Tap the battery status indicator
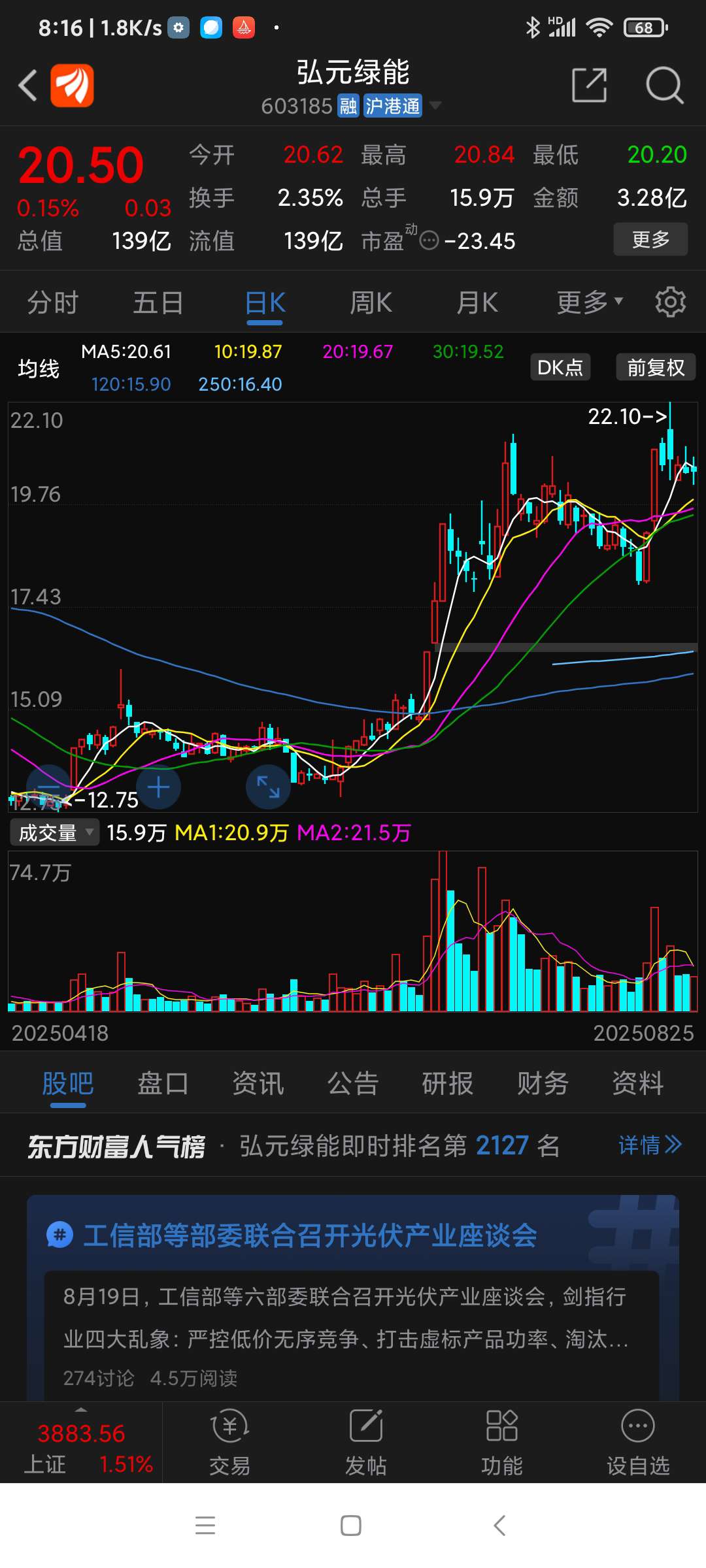 tap(645, 27)
